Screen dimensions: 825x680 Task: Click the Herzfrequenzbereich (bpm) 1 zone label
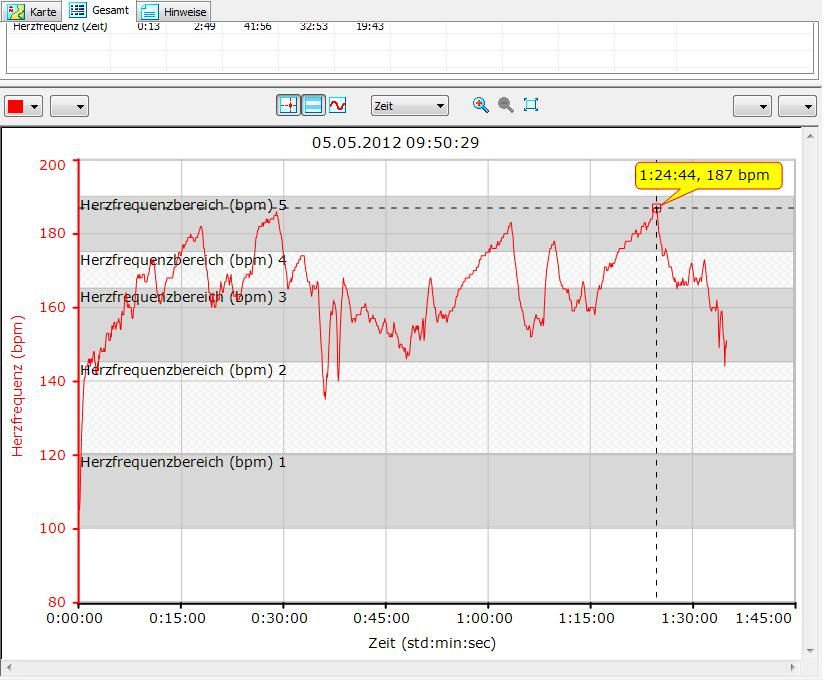click(x=183, y=462)
